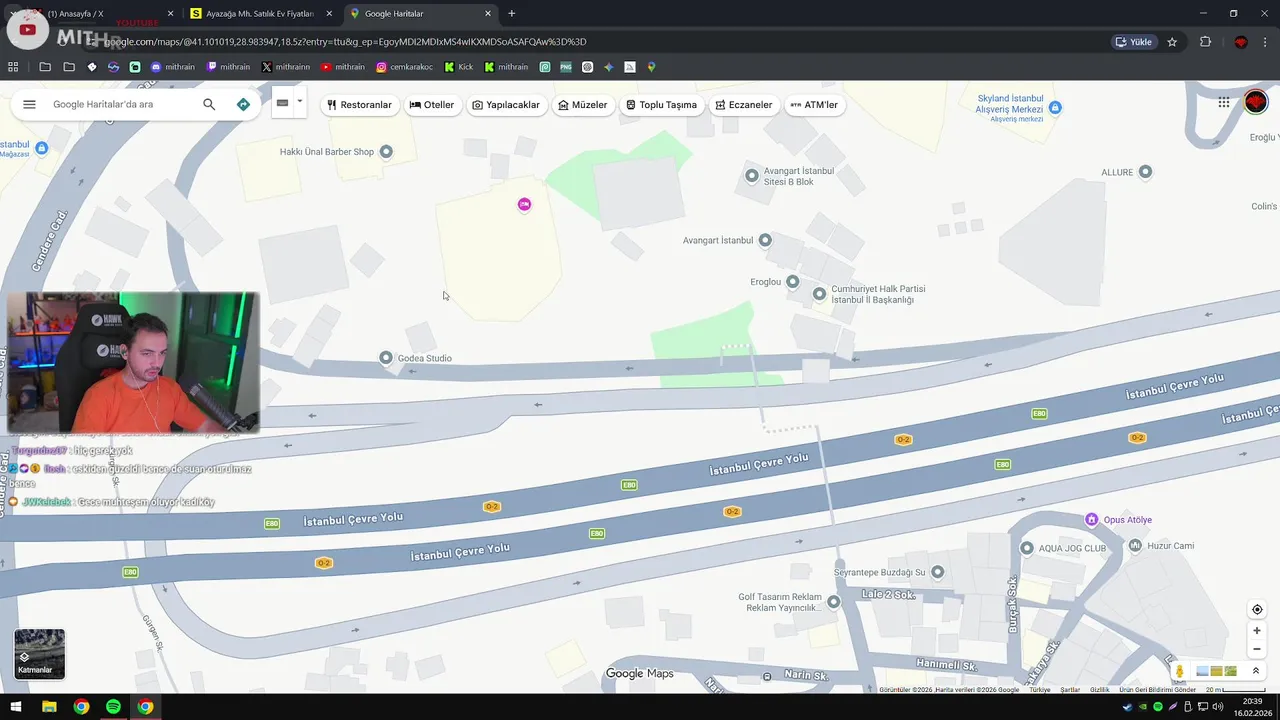Switch to Ayazağa Mh. Satılık Ev Fiyatları tab
Viewport: 1280px width, 720px height.
pyautogui.click(x=260, y=13)
